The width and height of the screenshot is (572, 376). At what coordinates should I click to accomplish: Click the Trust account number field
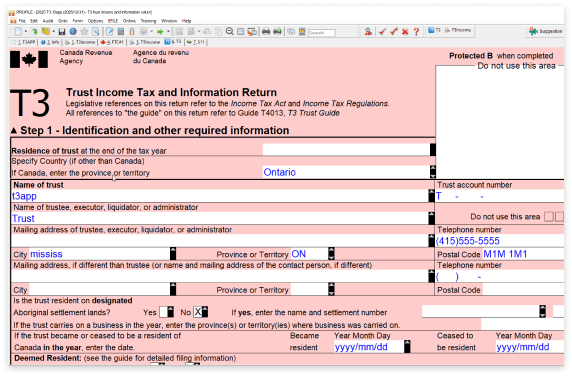point(500,196)
